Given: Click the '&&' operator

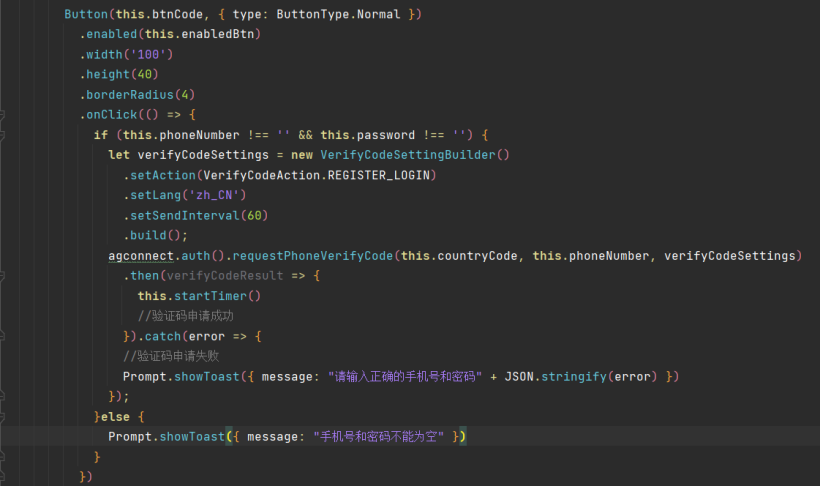Looking at the screenshot, I should coord(305,135).
